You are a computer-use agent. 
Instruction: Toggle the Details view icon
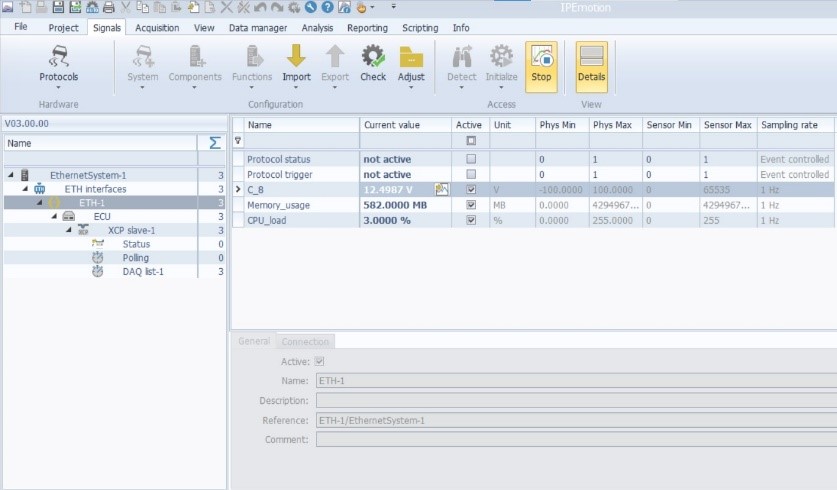pos(591,58)
